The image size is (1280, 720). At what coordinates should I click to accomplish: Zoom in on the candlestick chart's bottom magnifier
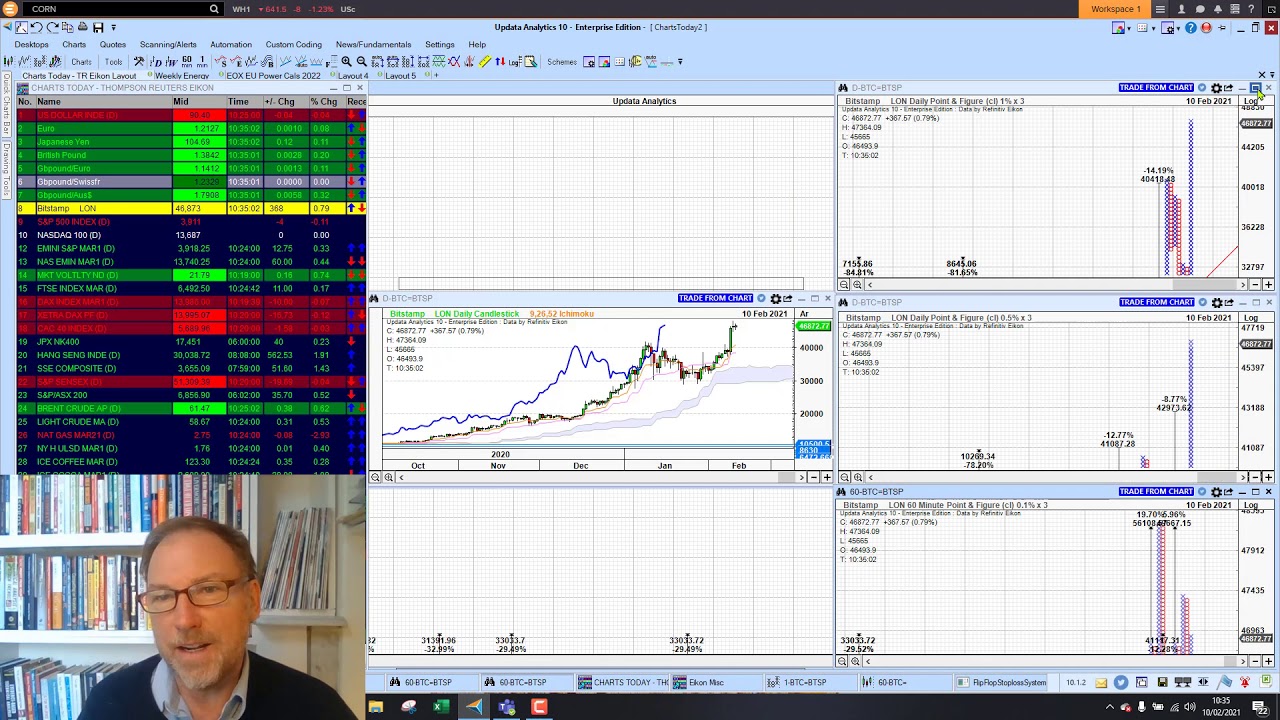[389, 477]
